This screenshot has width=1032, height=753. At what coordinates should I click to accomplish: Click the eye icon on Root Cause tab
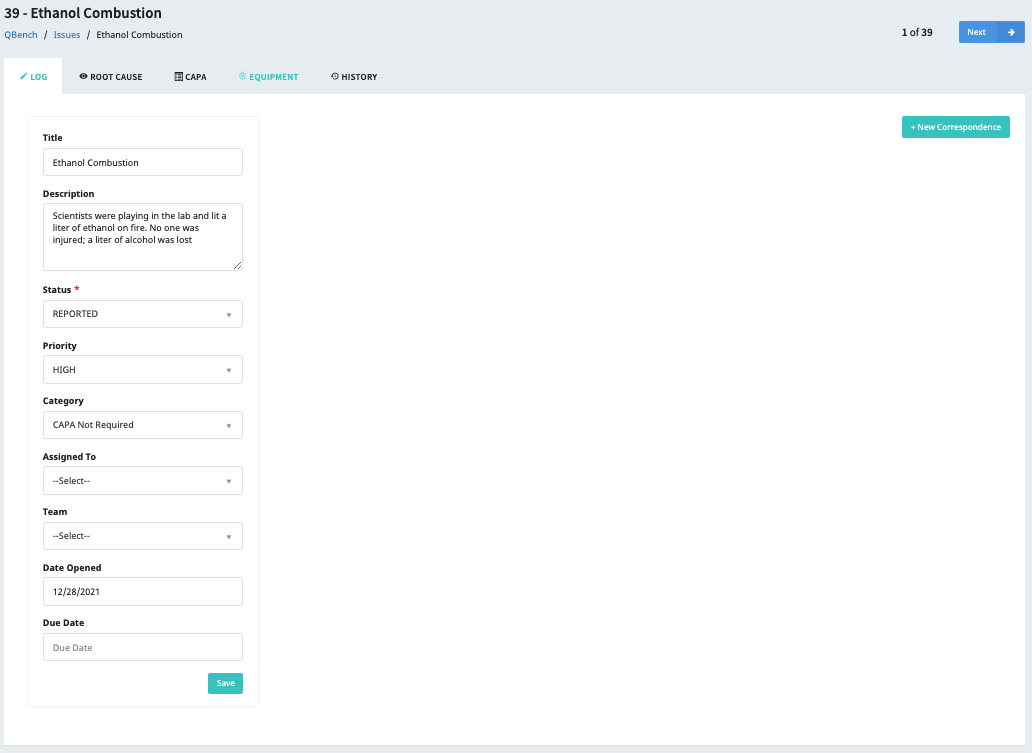(84, 76)
